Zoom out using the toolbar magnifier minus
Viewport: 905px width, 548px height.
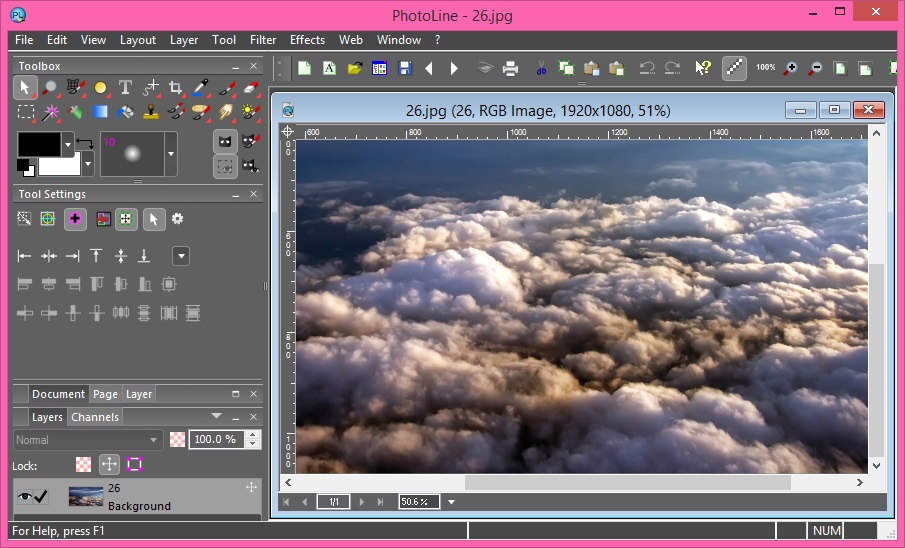point(815,68)
